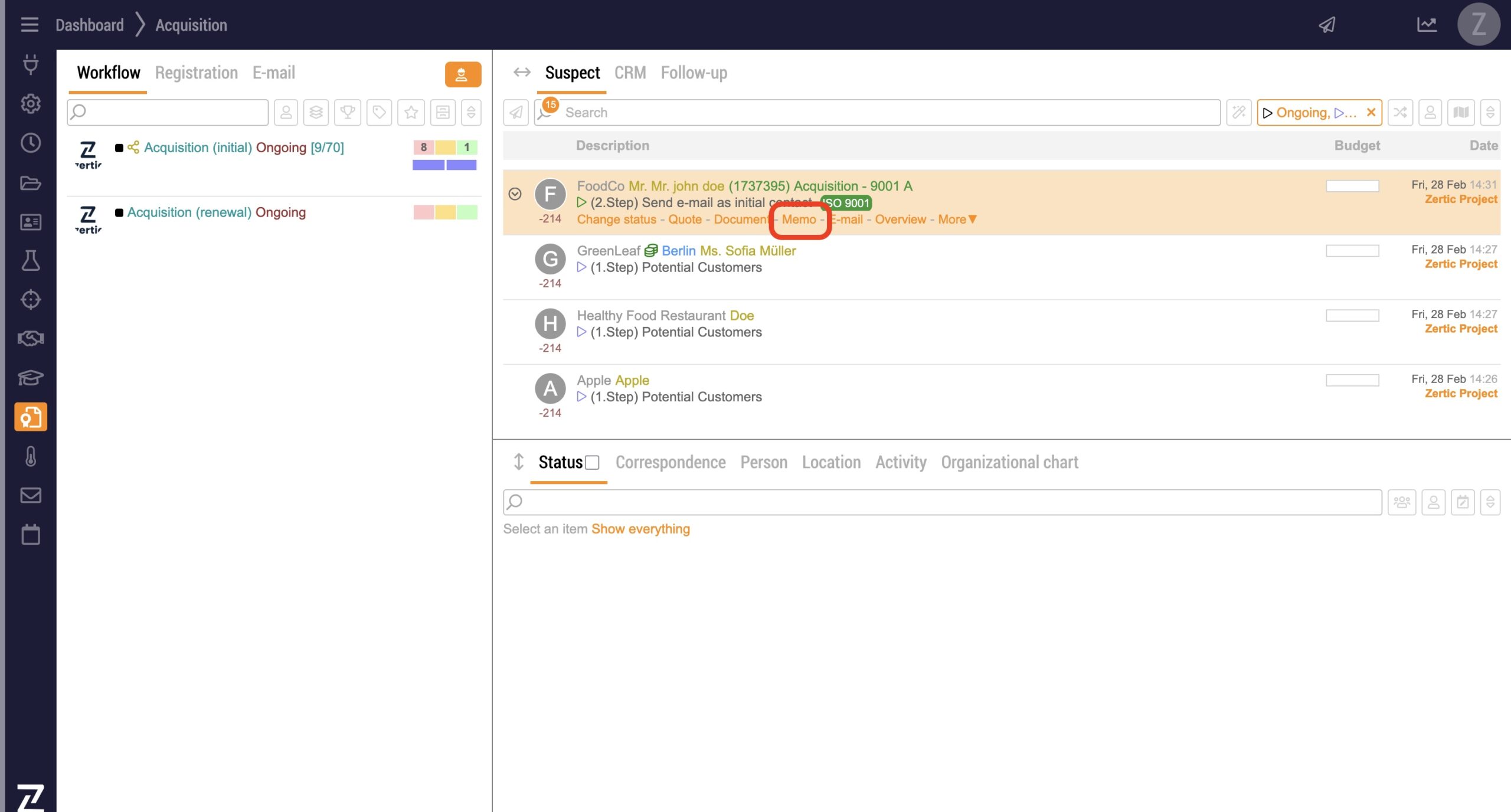The height and width of the screenshot is (812, 1511).
Task: Toggle the black square on Acquisition (renewal)
Action: pos(119,212)
